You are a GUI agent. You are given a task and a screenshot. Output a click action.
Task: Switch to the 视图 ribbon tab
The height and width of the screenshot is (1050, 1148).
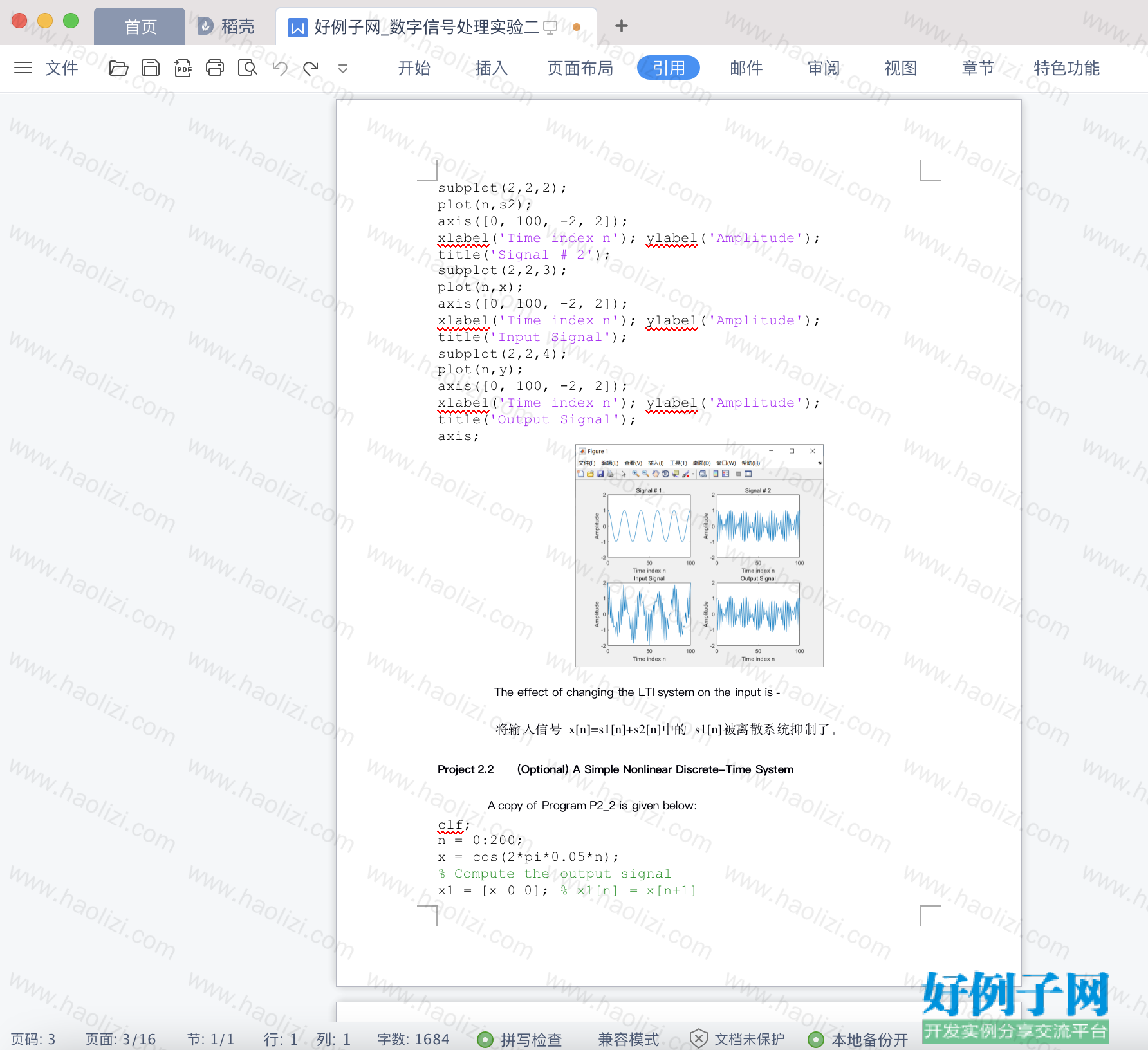point(901,68)
